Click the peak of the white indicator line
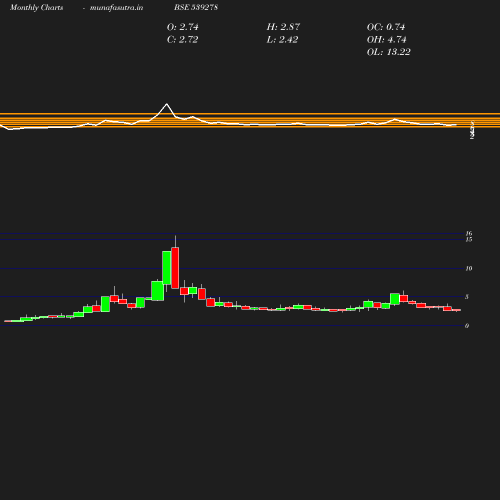The height and width of the screenshot is (500, 500). 167,104
